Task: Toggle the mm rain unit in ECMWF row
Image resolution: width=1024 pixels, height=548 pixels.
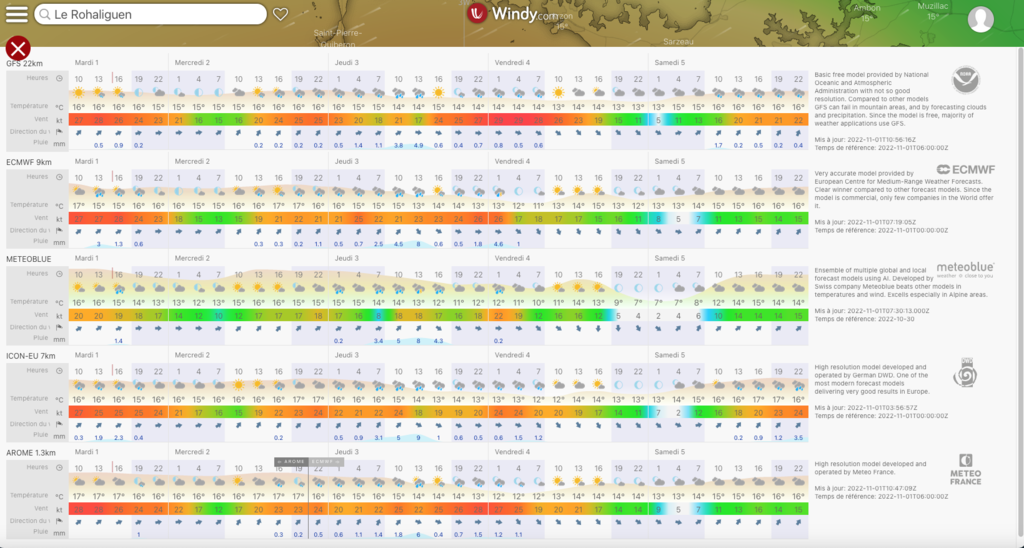Action: [x=59, y=242]
